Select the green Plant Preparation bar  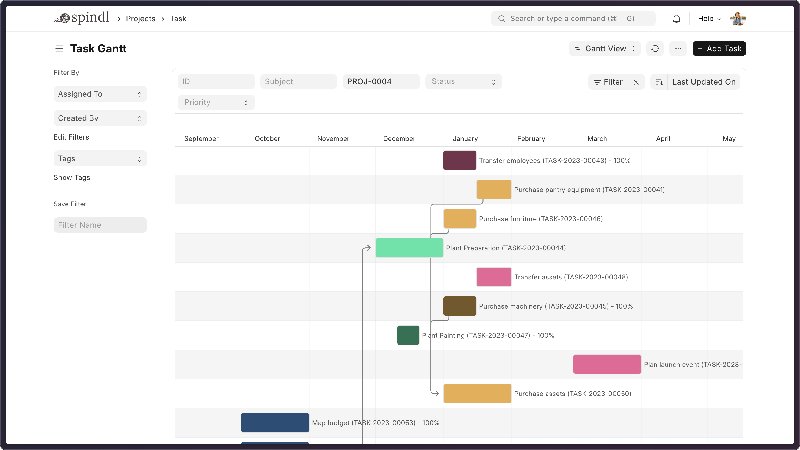409,247
